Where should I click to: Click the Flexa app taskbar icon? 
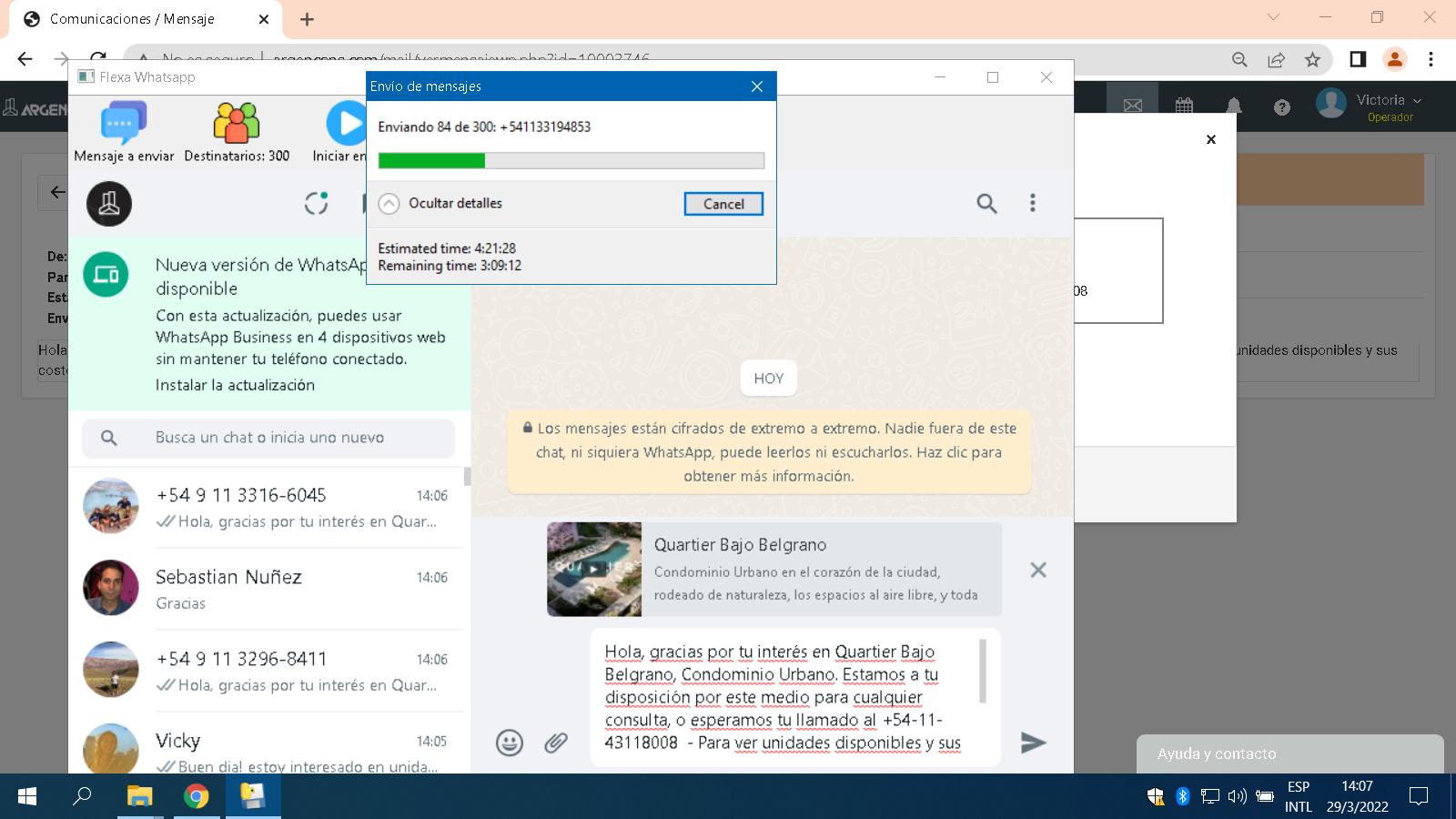tap(253, 796)
